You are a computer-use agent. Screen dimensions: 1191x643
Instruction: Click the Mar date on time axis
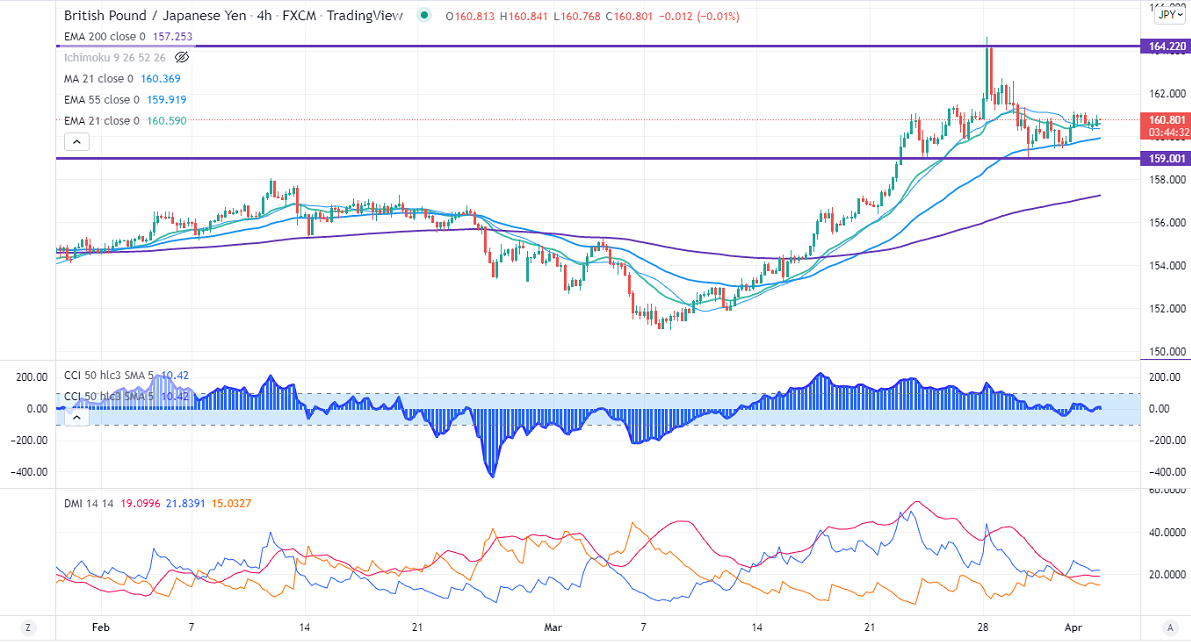pos(553,627)
